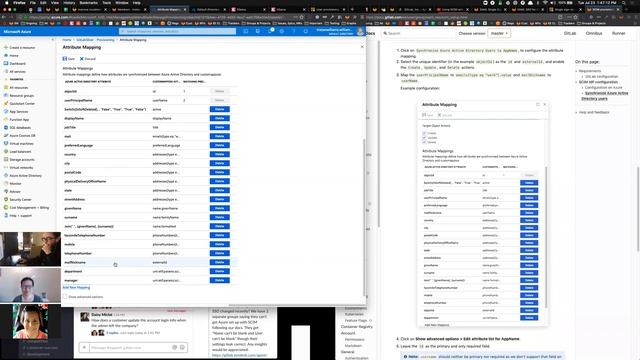Open the Storage accounts icon in sidebar
Image resolution: width=640 pixels, height=360 pixels.
6,160
